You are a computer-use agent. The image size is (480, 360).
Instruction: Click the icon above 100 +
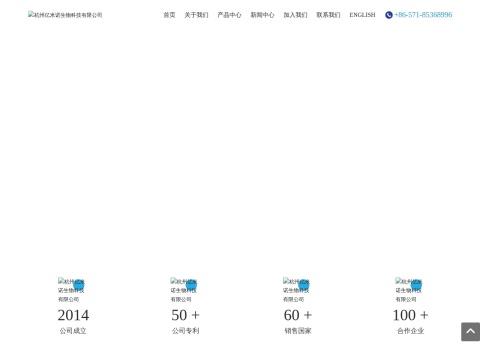[x=408, y=290]
